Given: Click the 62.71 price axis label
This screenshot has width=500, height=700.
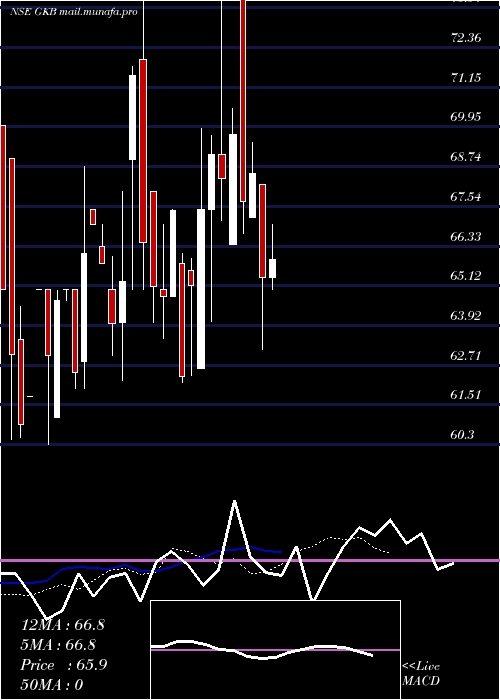Looking at the screenshot, I should 466,355.
